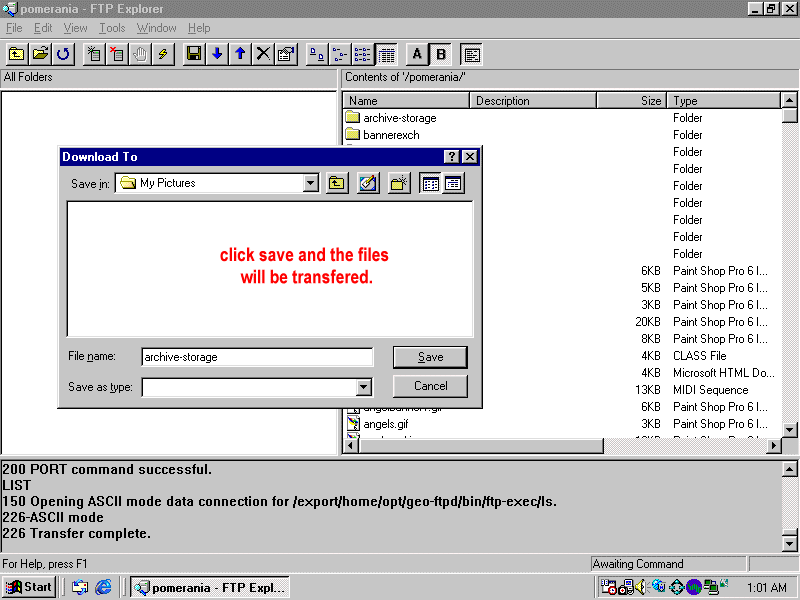Click the floppy disk save icon
Image resolution: width=800 pixels, height=600 pixels.
(x=194, y=54)
